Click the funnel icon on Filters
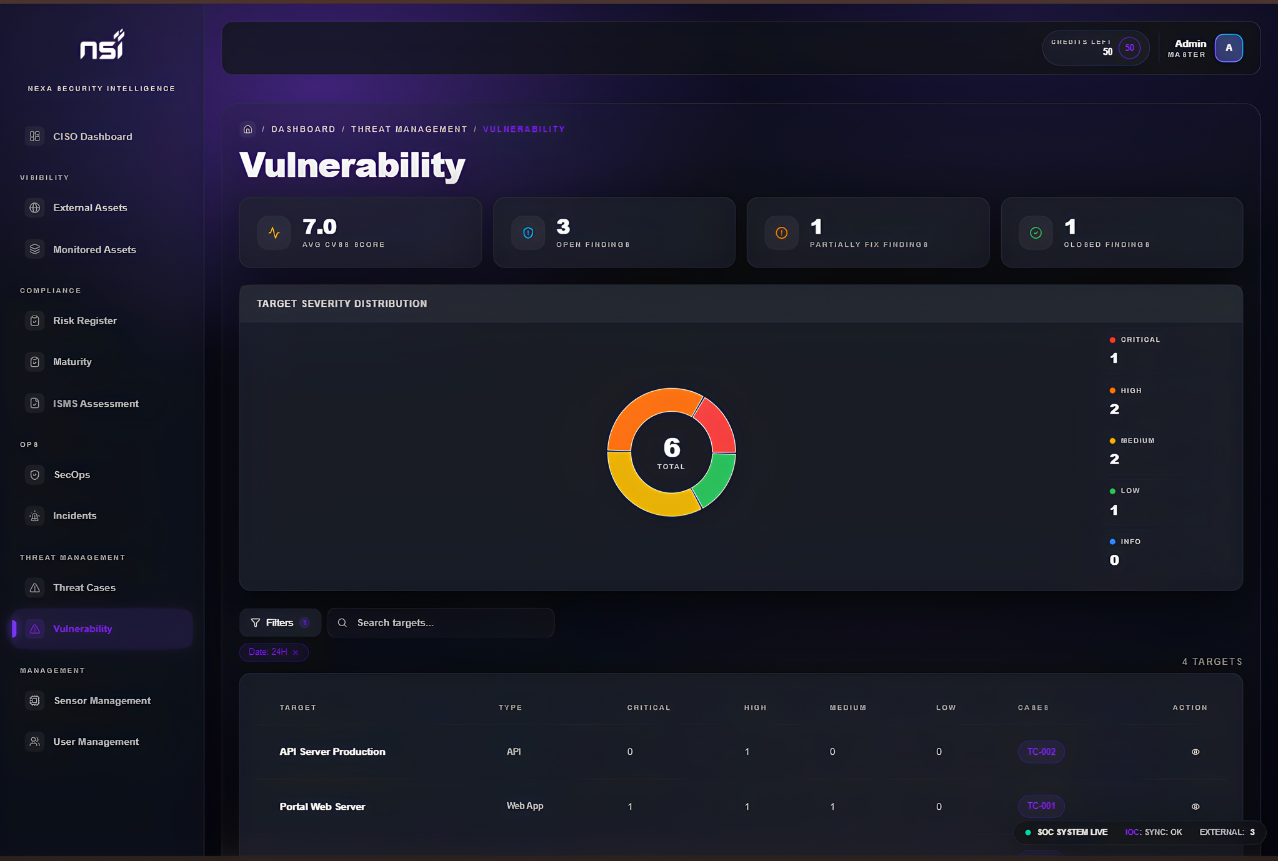Screen dimensions: 1278x861 [255, 623]
